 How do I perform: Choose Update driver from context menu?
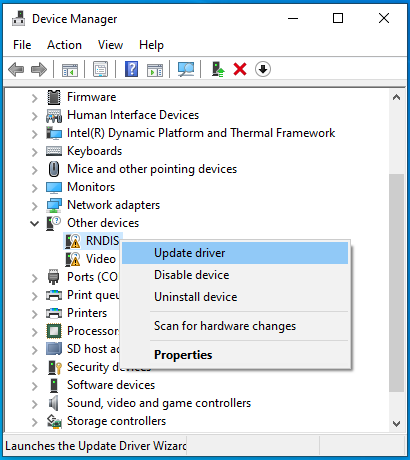(x=235, y=253)
